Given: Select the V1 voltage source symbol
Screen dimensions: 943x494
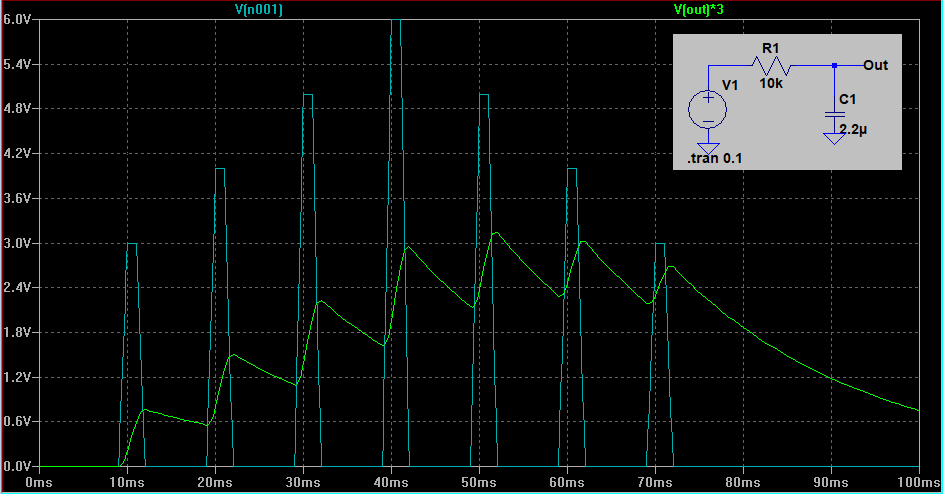Looking at the screenshot, I should click(708, 110).
